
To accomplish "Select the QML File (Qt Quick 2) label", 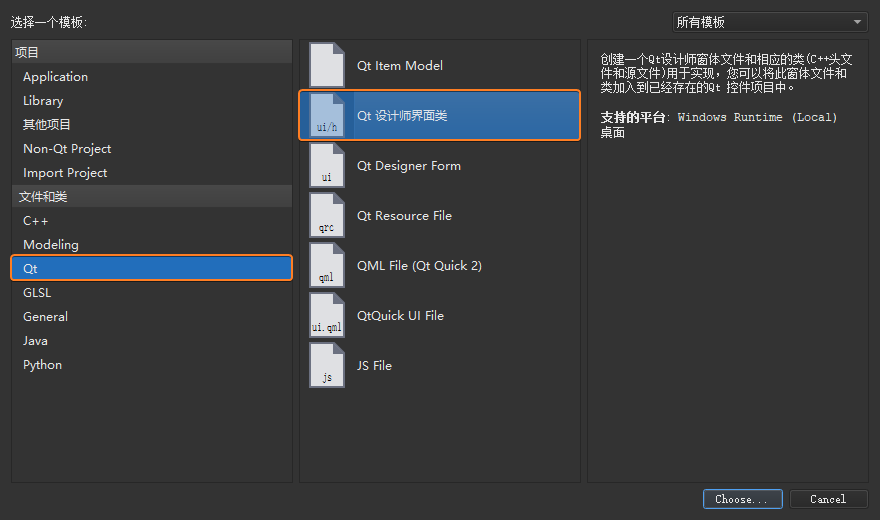I will (x=419, y=266).
